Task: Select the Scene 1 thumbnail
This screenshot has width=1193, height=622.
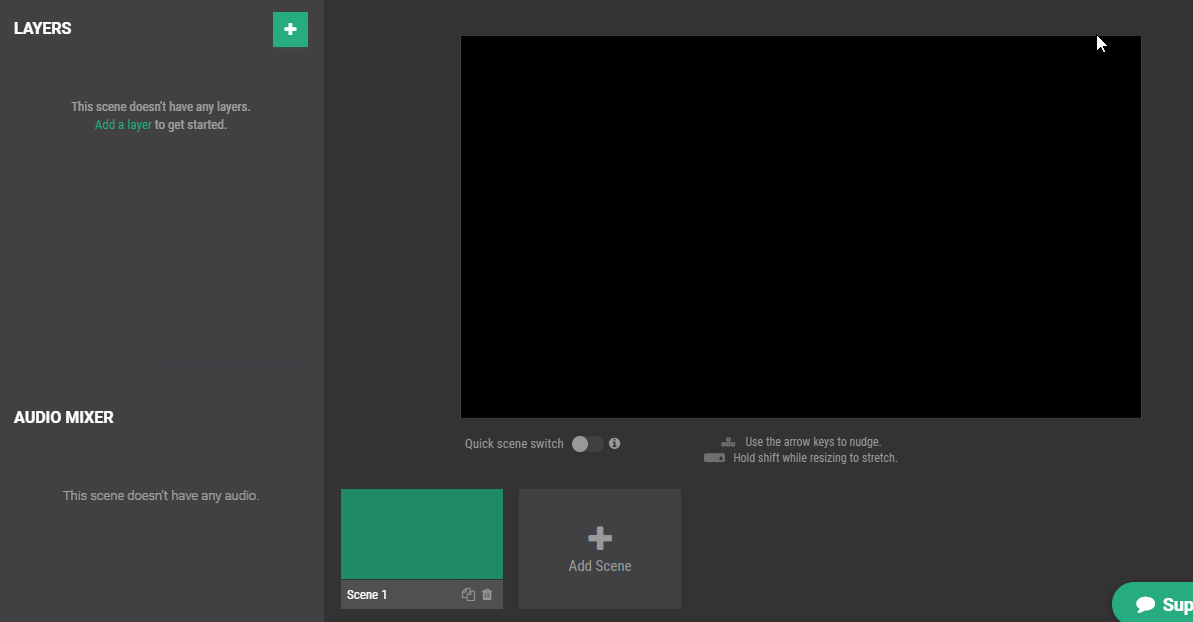Action: coord(422,534)
